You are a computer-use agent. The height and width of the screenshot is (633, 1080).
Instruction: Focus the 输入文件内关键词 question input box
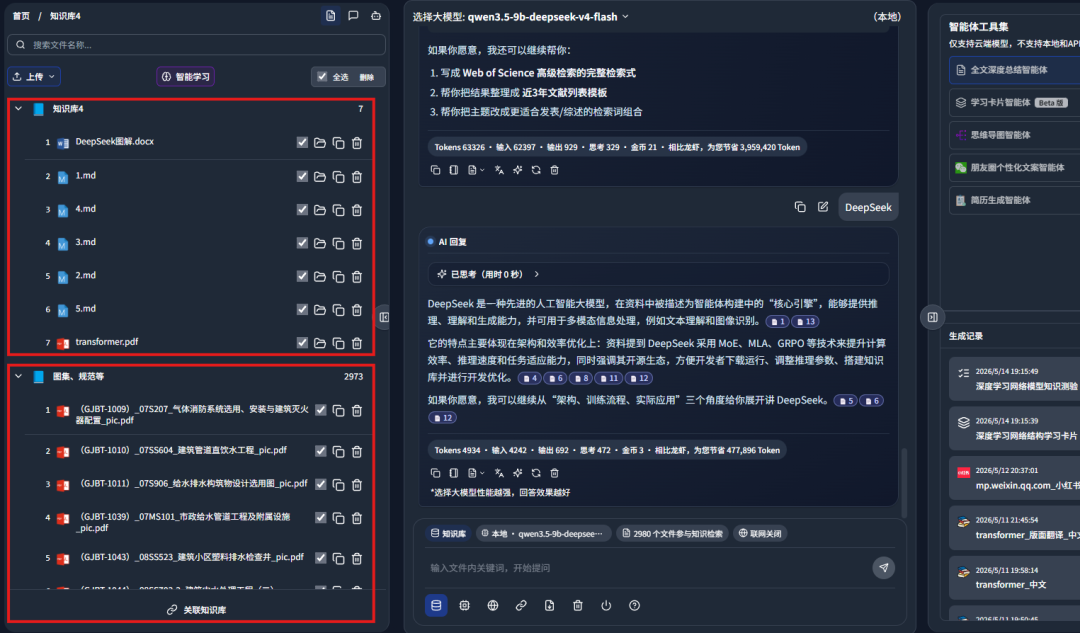(x=647, y=568)
